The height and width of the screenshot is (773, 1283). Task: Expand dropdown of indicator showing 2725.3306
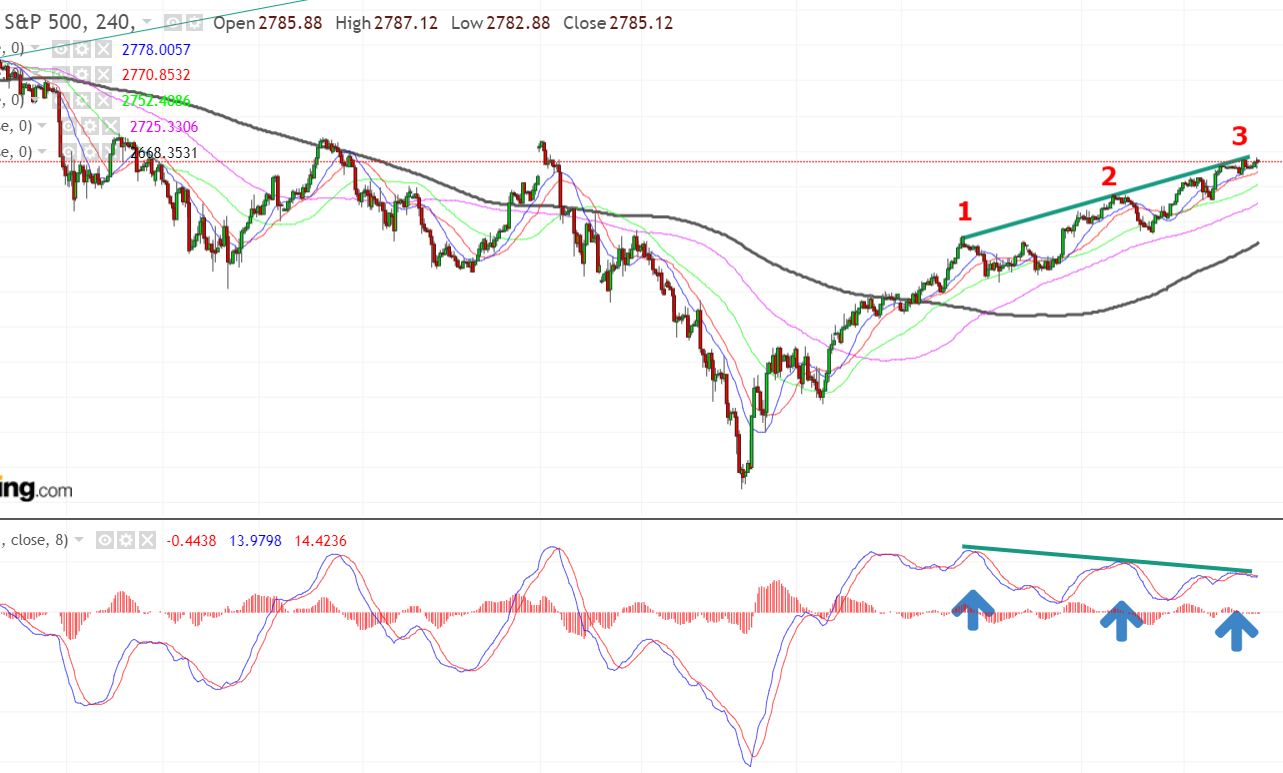tap(41, 126)
